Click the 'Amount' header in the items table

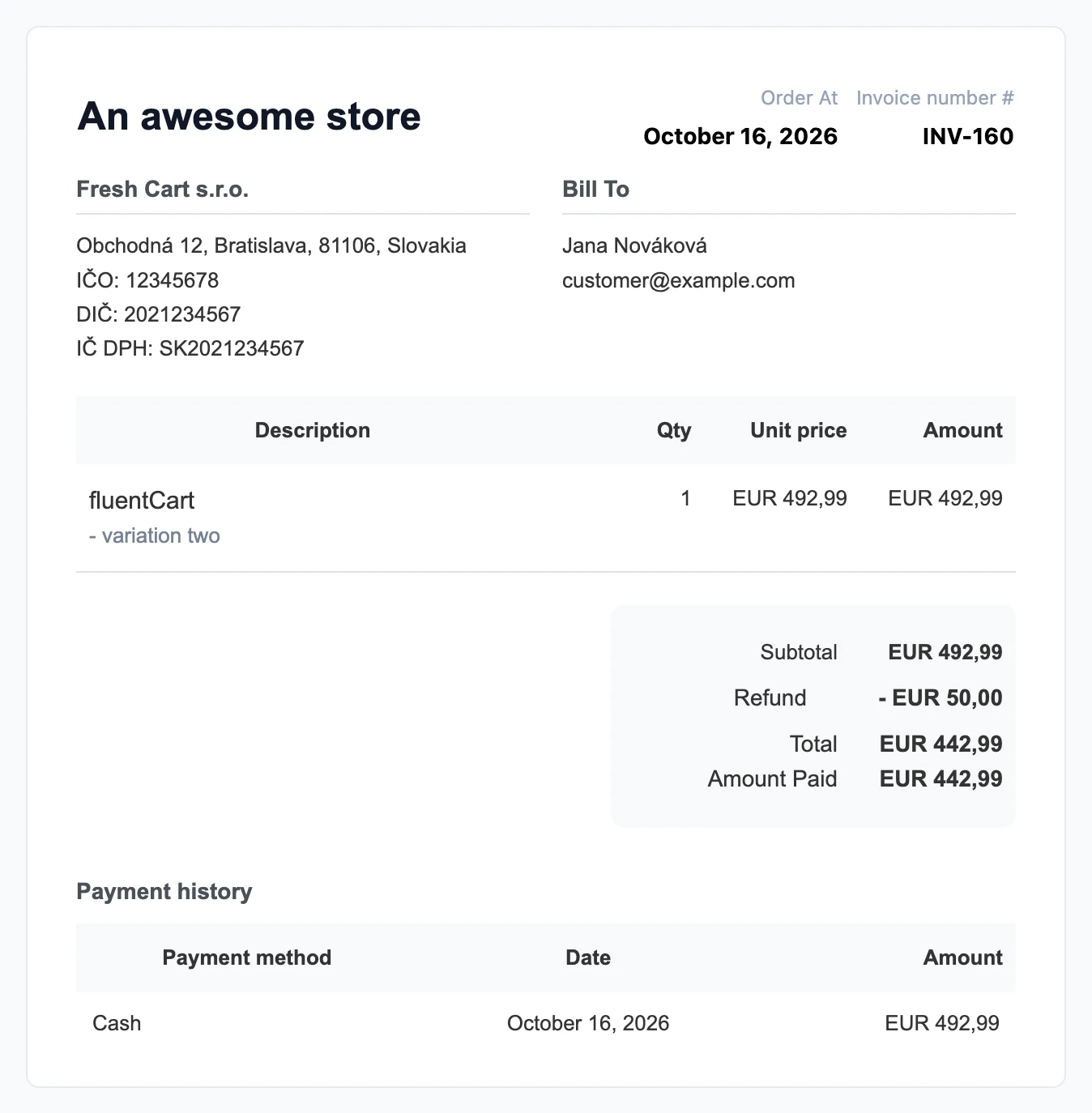click(x=963, y=430)
